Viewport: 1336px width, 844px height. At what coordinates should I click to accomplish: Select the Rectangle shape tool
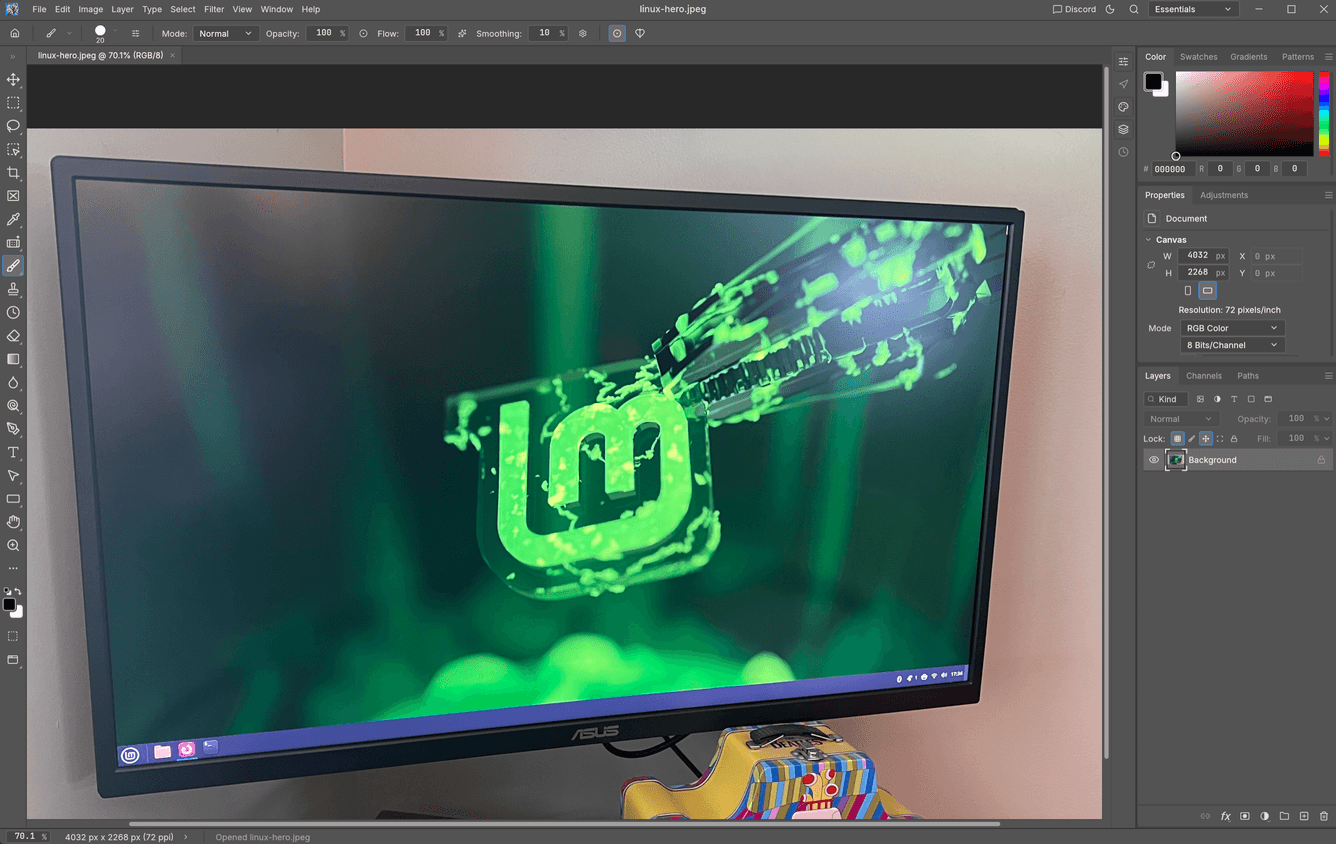(x=13, y=499)
